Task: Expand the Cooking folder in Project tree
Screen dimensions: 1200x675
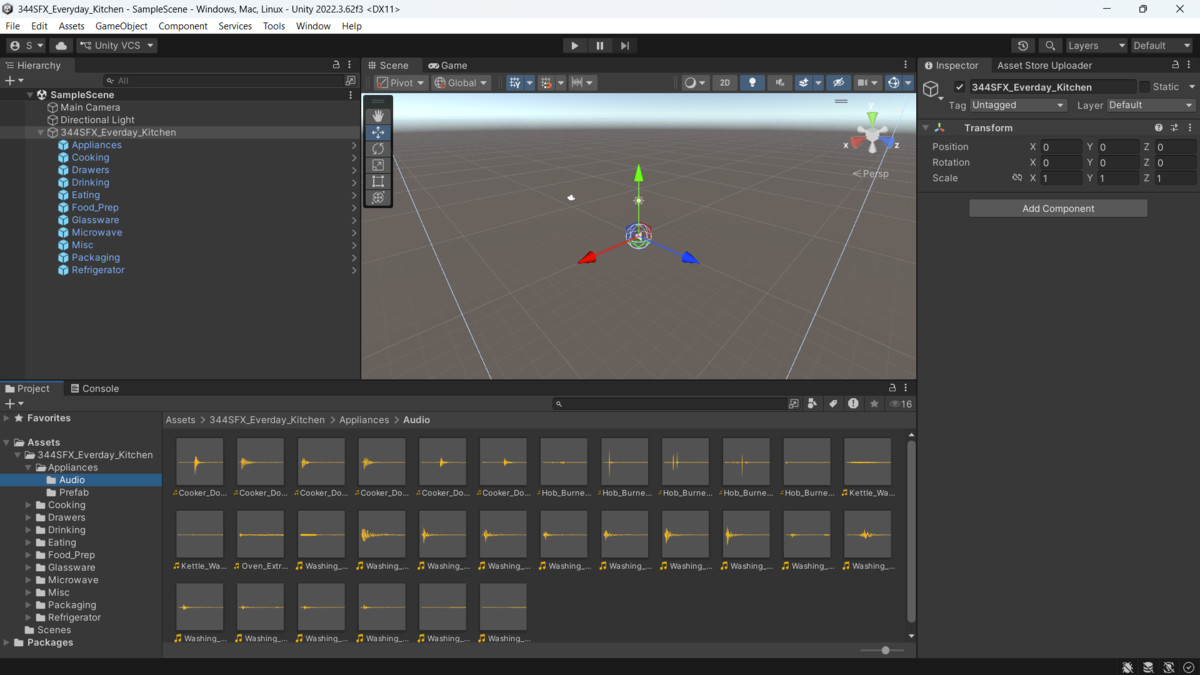Action: 28,505
